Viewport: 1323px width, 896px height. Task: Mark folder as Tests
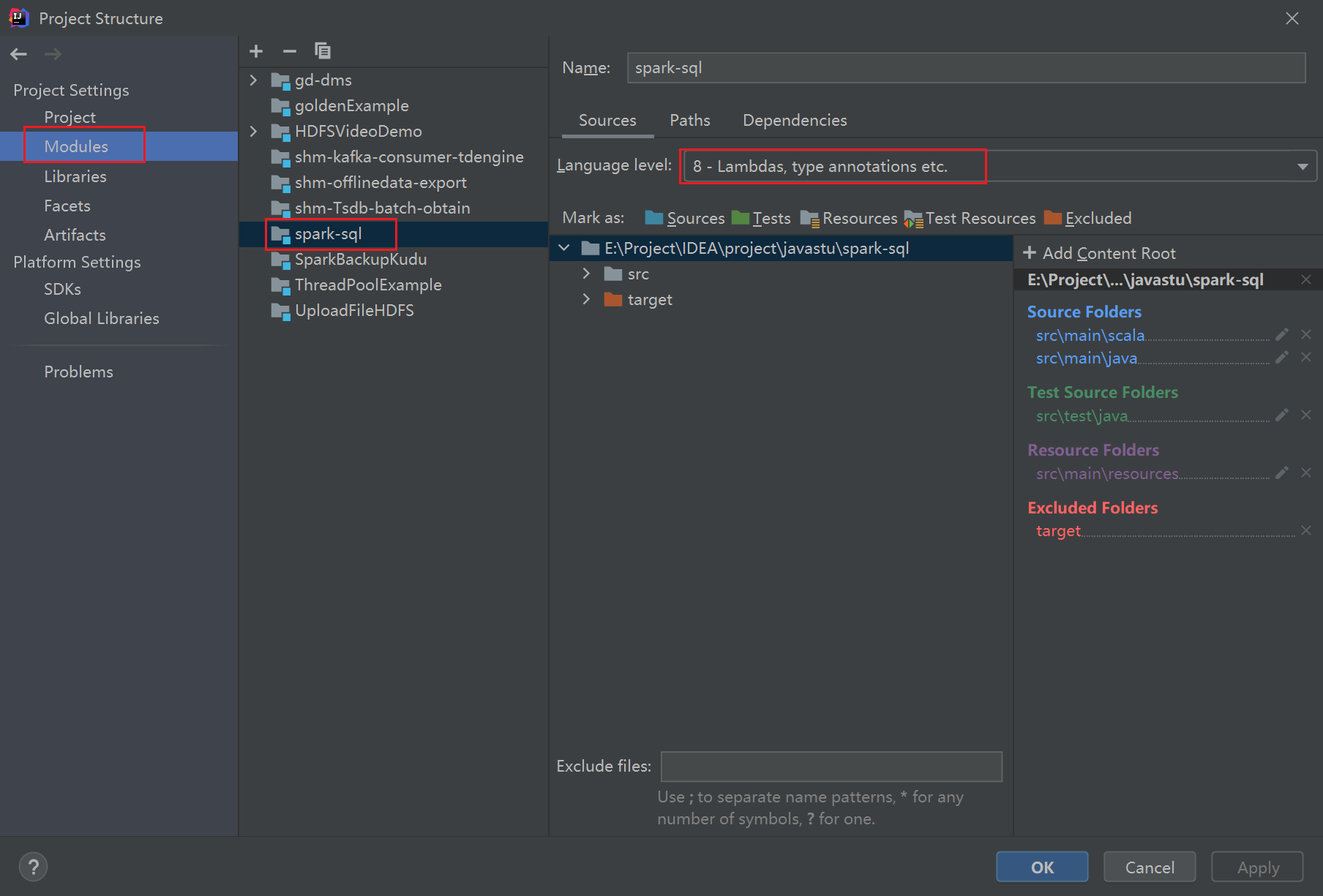[x=762, y=219]
